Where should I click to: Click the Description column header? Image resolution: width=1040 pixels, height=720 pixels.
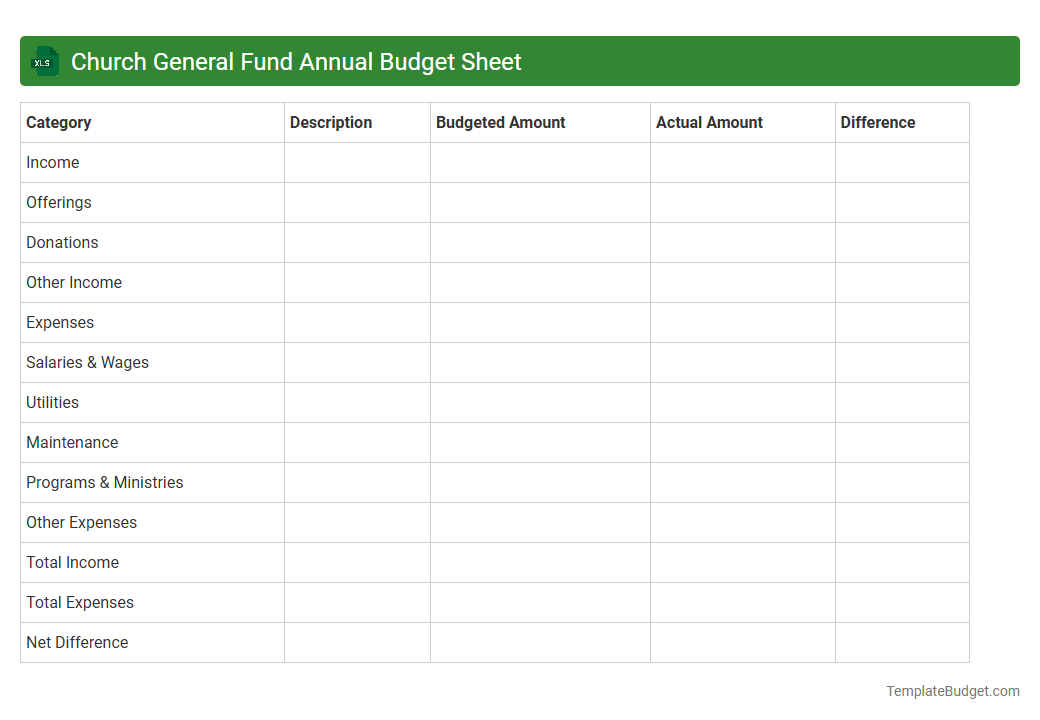click(331, 122)
